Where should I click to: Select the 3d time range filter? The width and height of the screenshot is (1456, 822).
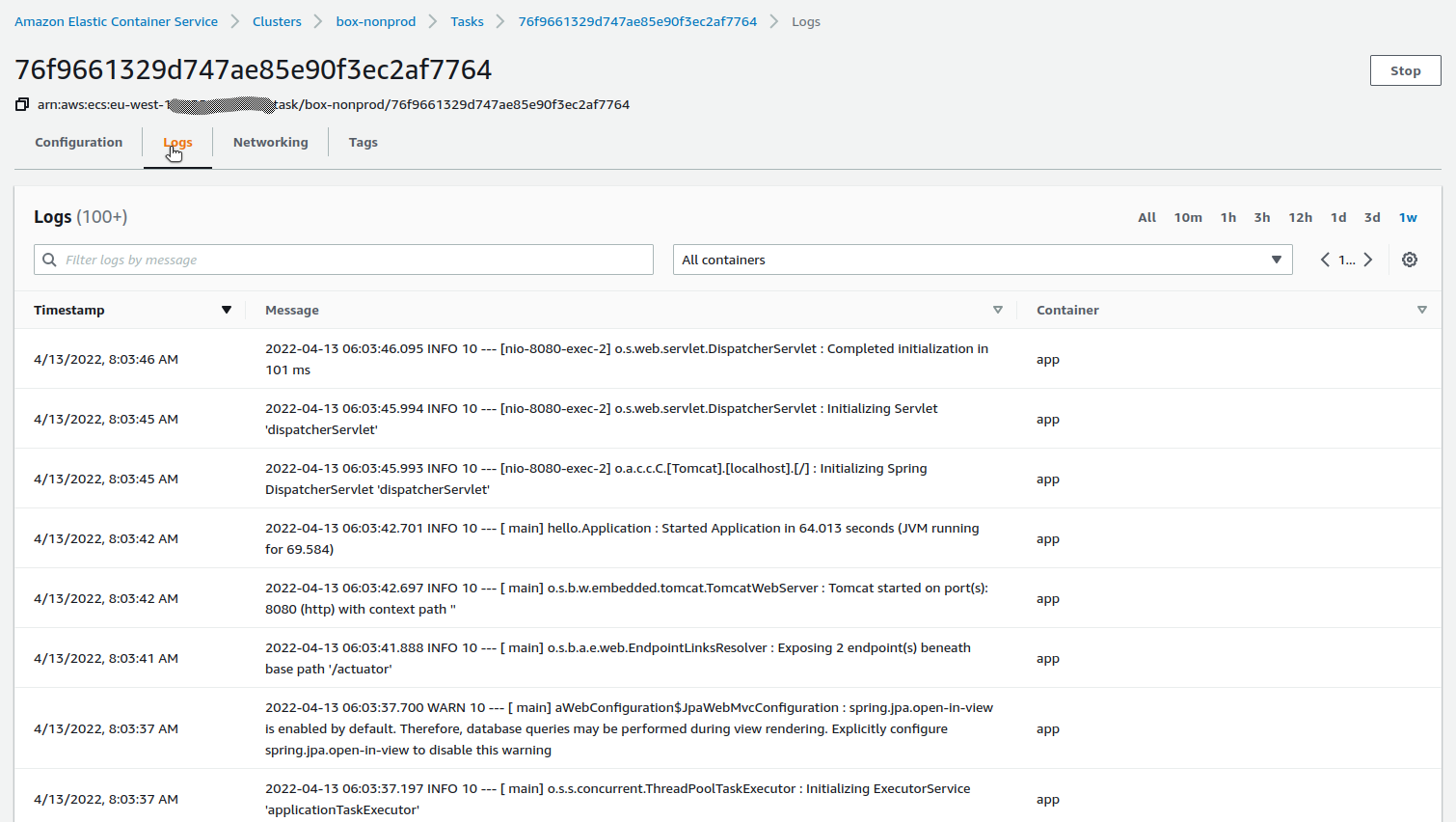coord(1372,217)
